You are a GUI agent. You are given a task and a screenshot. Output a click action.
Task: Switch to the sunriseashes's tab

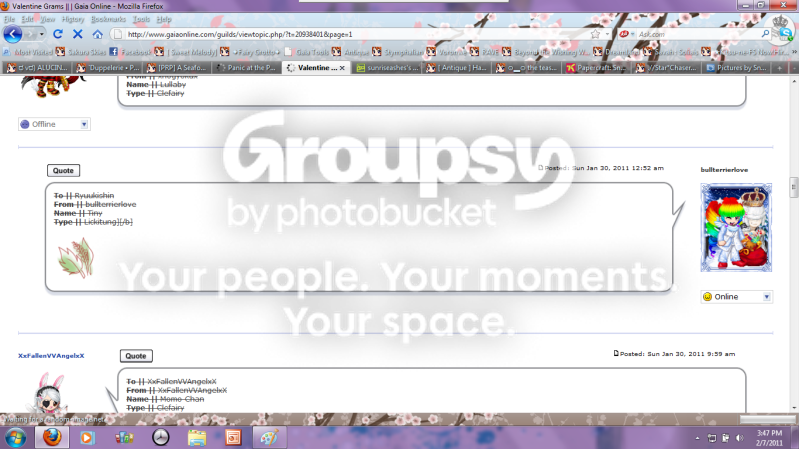387,68
